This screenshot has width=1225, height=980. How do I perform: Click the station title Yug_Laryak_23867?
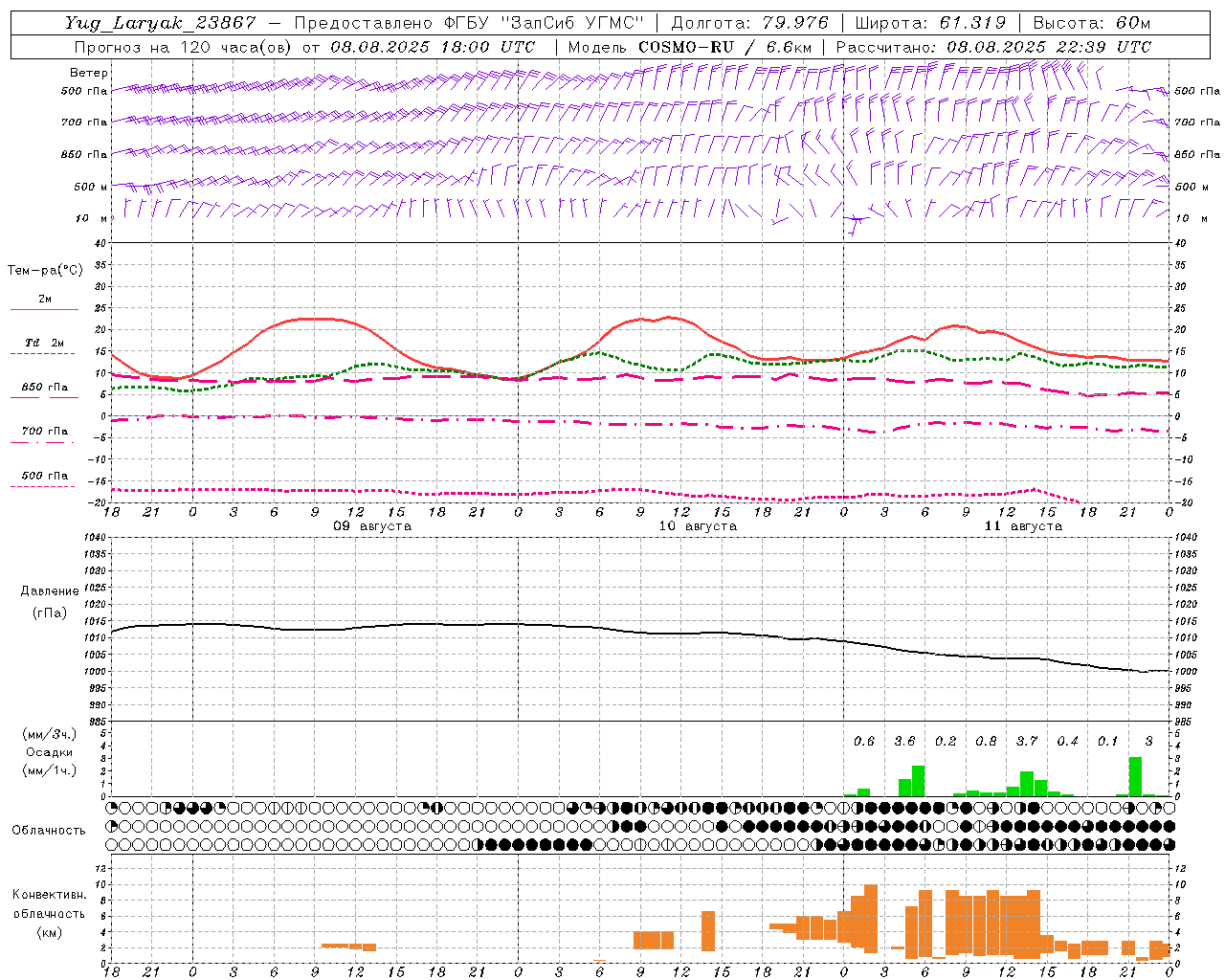160,23
